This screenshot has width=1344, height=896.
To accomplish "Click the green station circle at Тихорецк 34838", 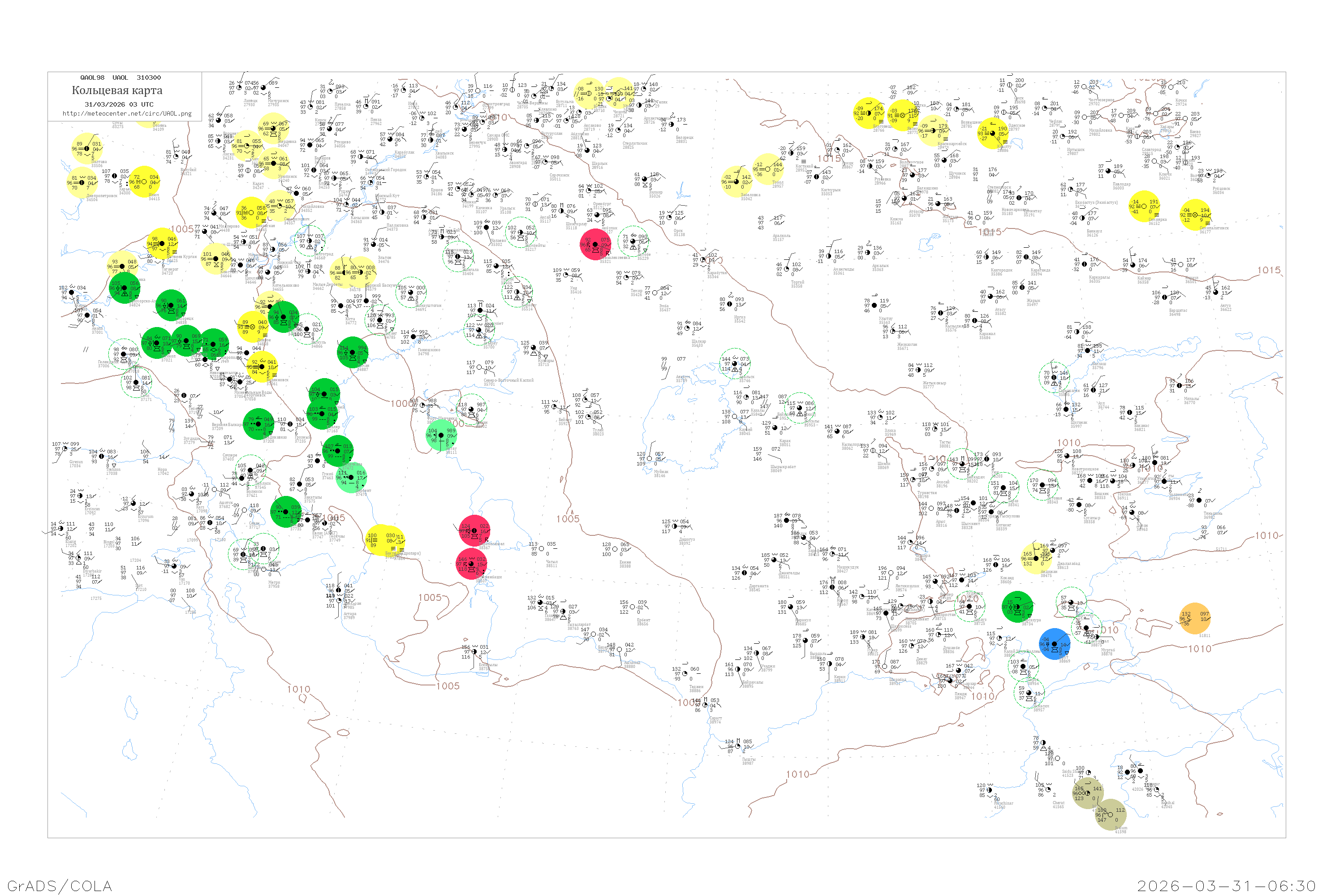I will coord(171,305).
